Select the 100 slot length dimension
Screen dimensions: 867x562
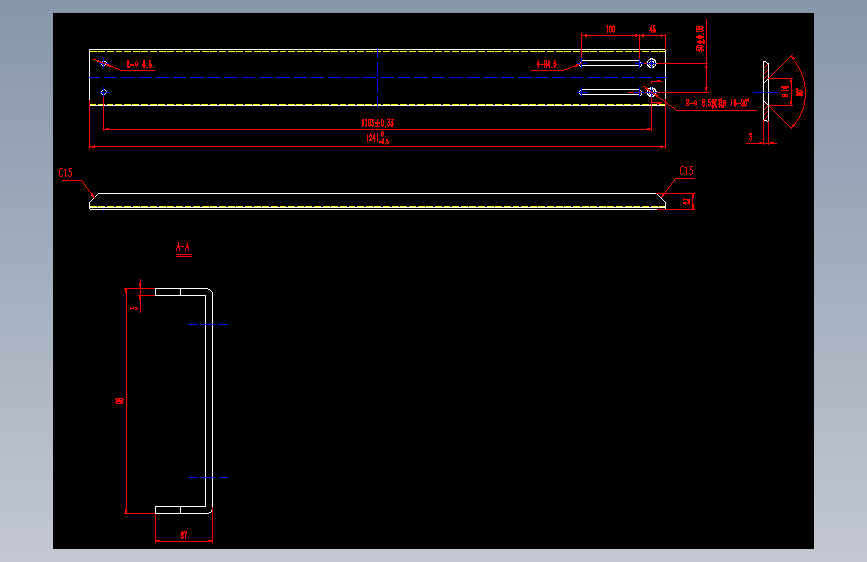pos(610,29)
